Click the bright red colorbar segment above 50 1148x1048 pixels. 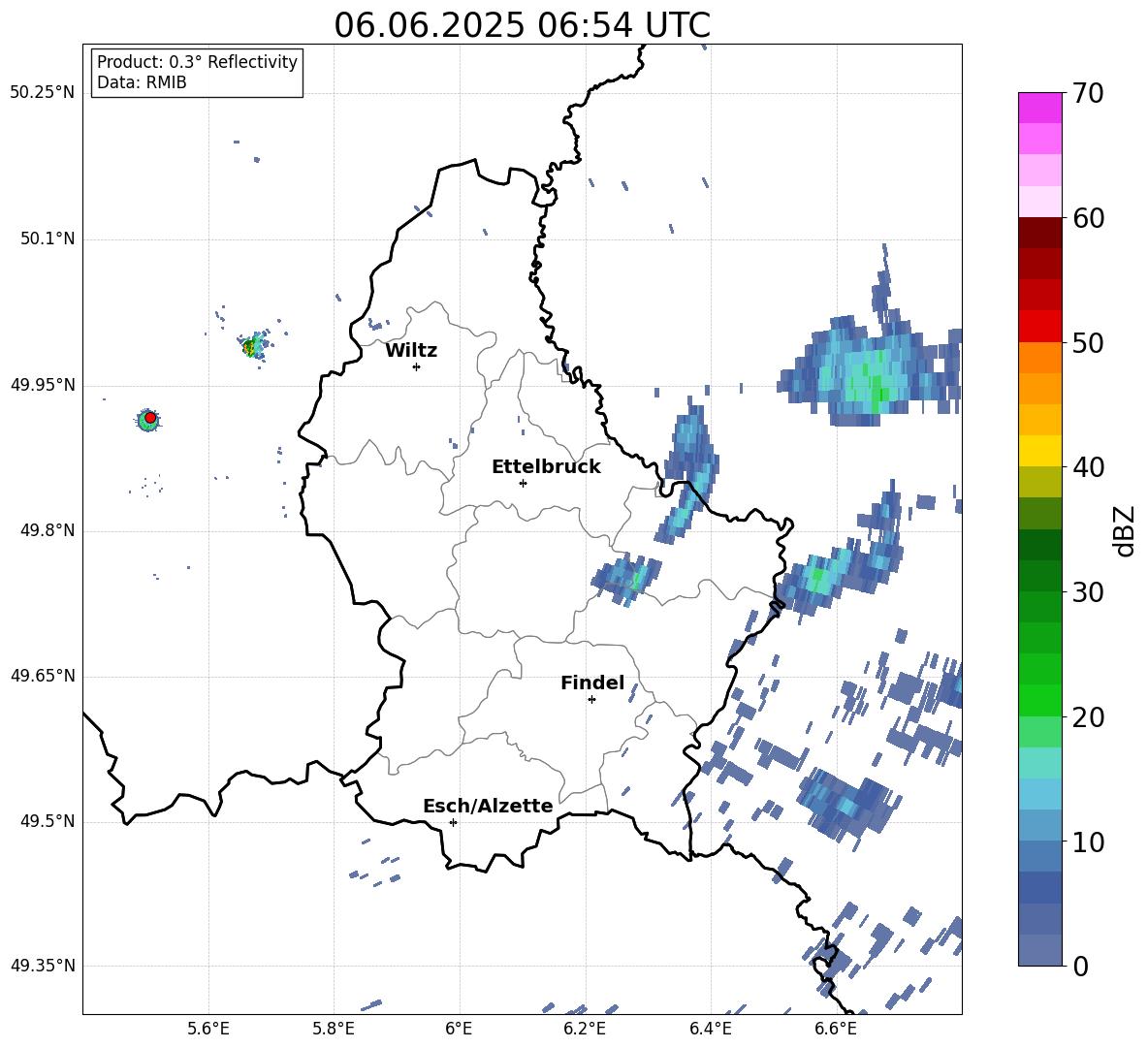coord(1039,327)
